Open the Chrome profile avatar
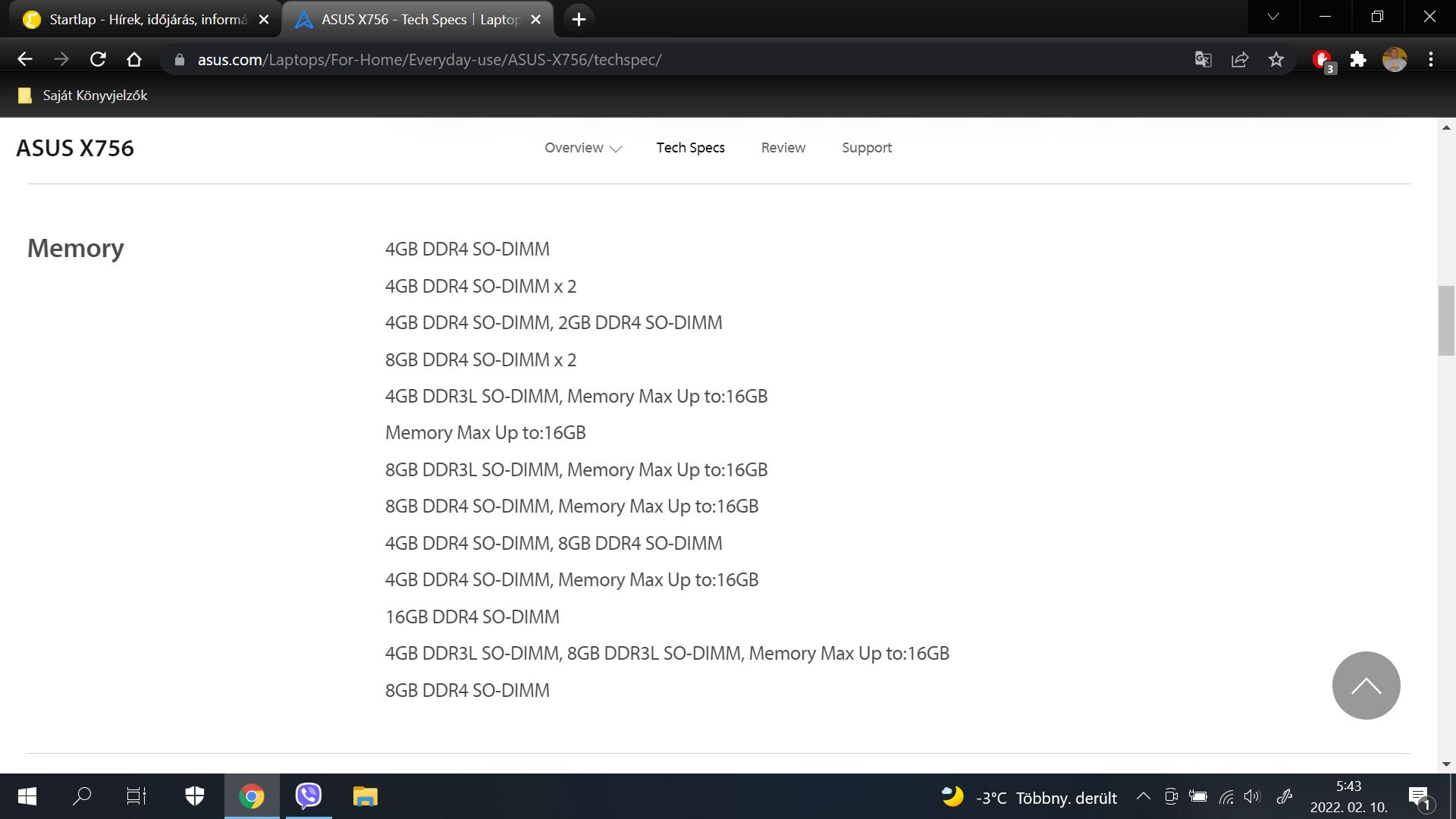This screenshot has height=819, width=1456. [1395, 59]
